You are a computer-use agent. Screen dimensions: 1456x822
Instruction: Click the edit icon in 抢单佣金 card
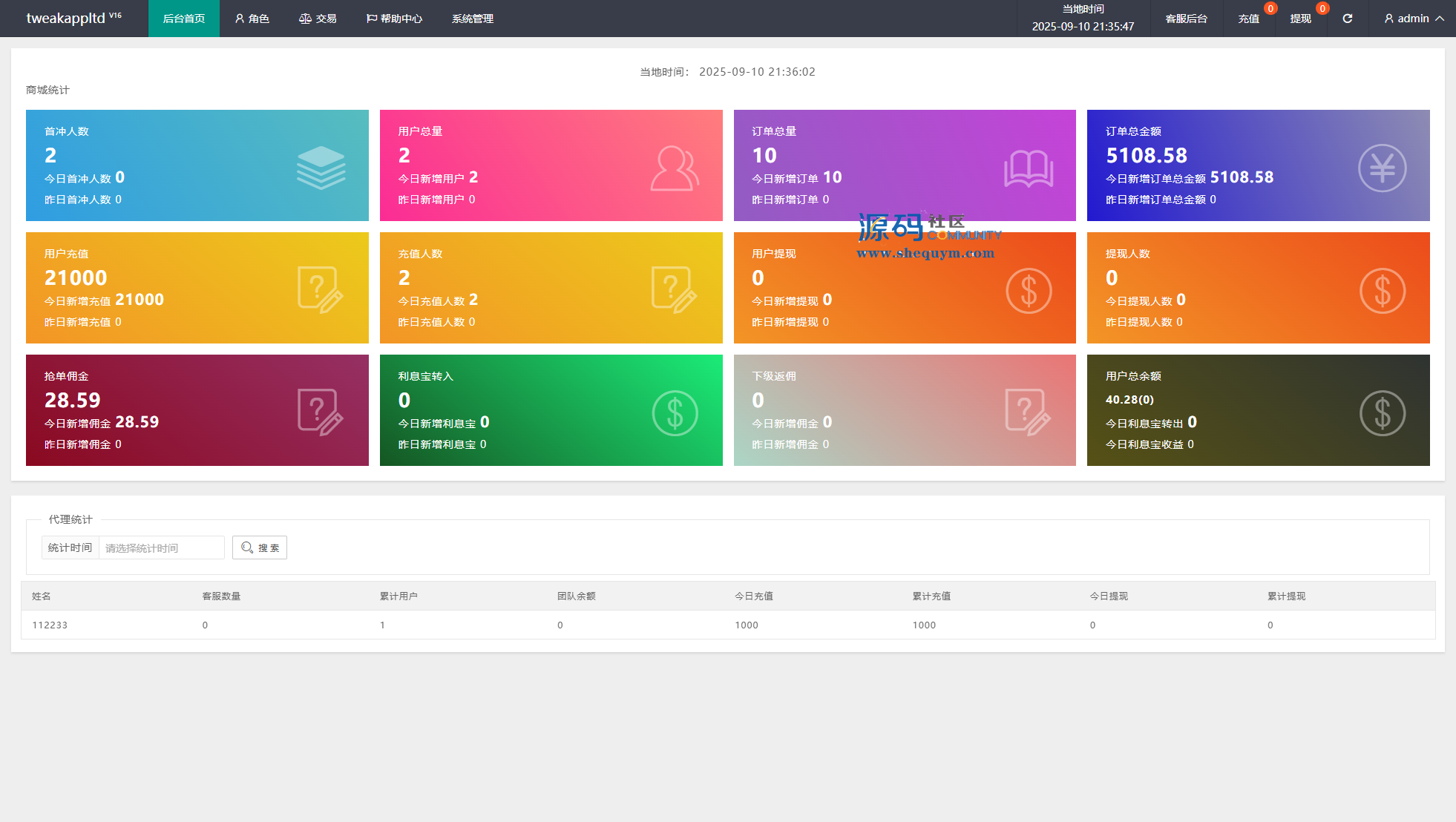tap(321, 412)
